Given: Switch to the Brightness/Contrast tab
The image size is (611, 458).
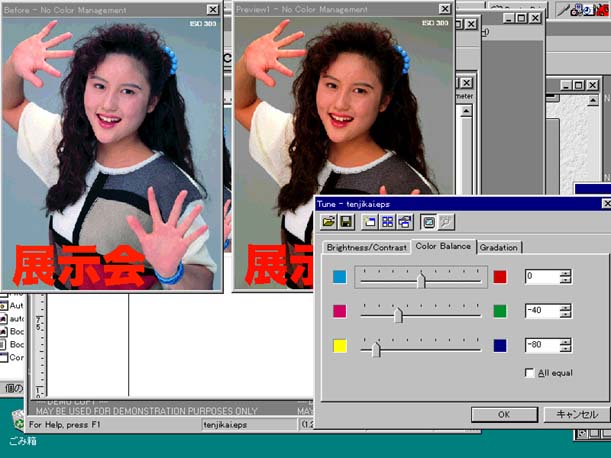Looking at the screenshot, I should (365, 247).
